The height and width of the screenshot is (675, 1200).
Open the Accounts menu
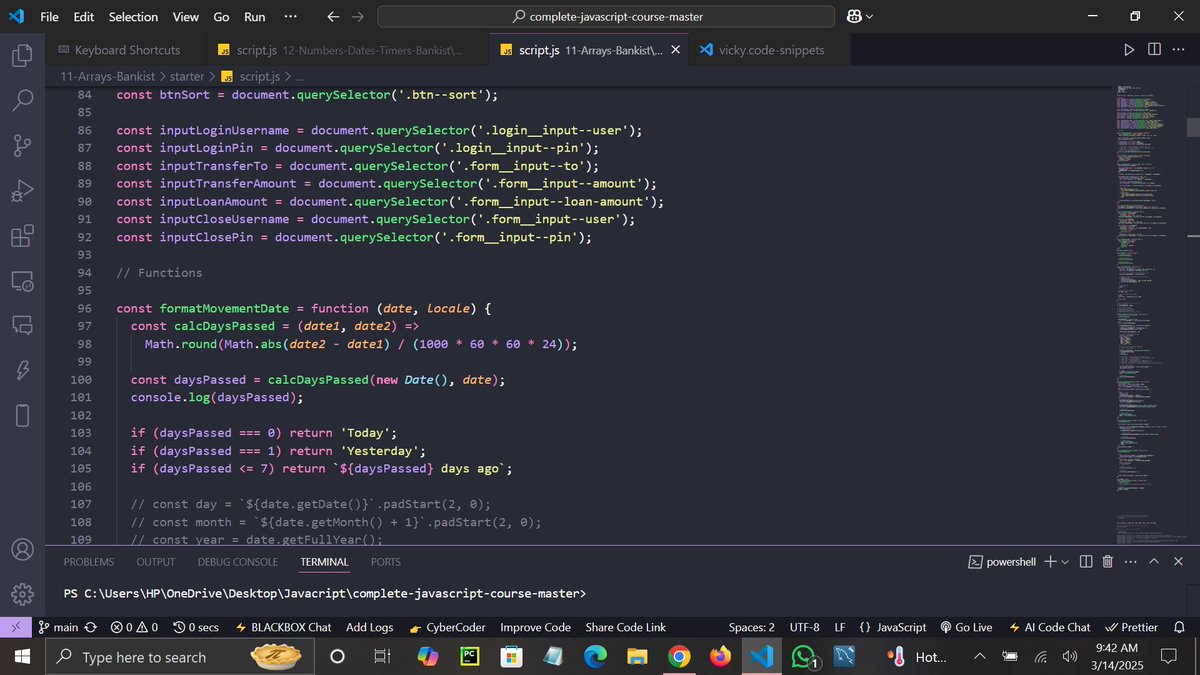point(22,550)
